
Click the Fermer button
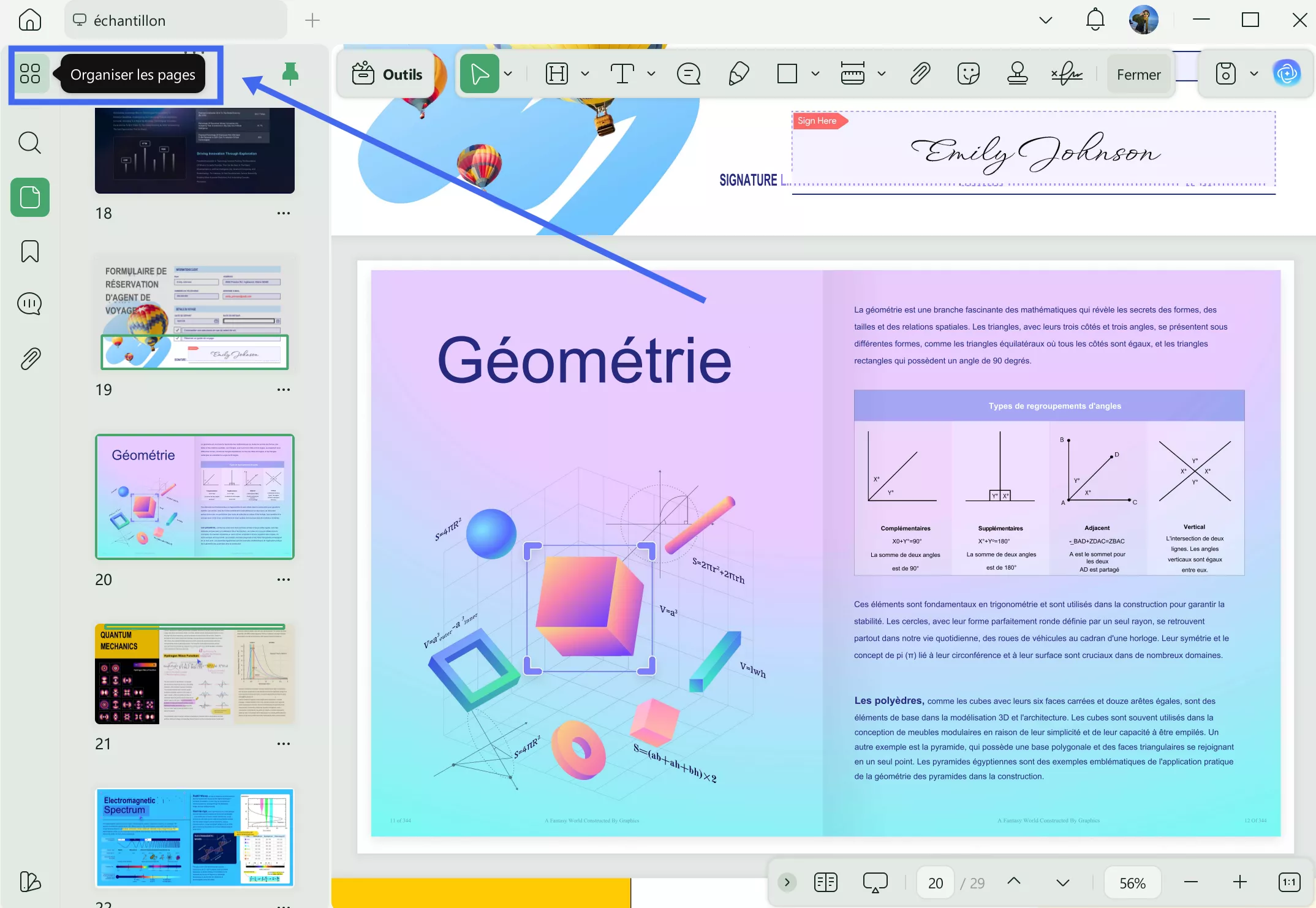(1138, 74)
